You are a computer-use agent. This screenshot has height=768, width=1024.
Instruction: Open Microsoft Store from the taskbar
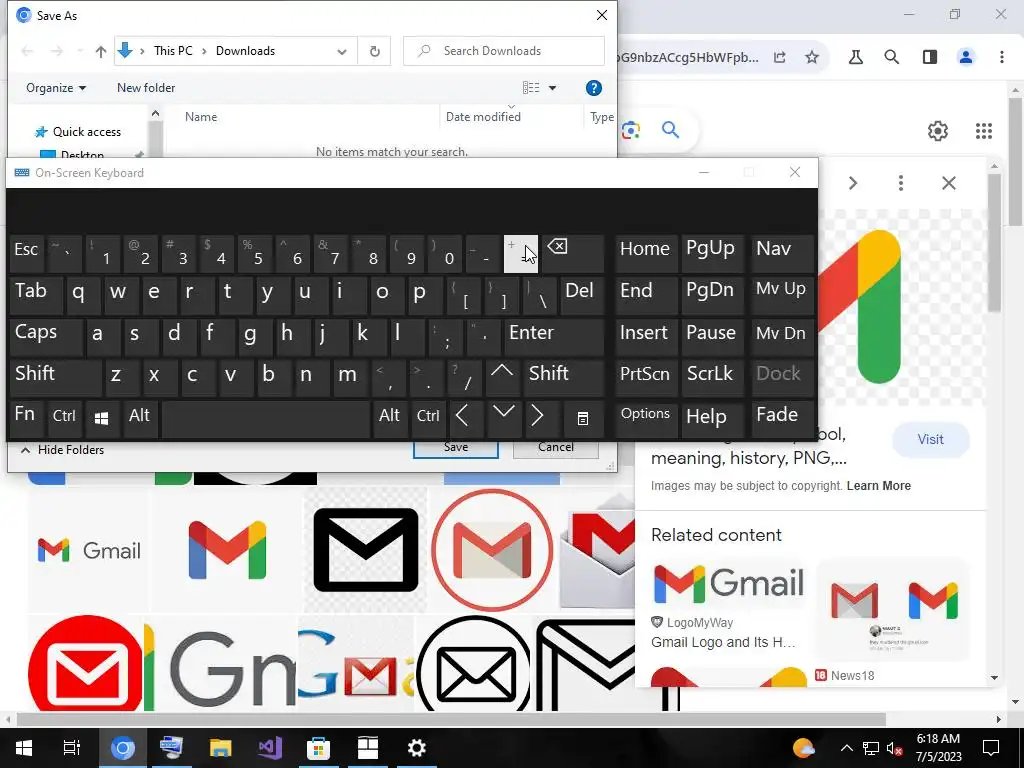pos(318,748)
